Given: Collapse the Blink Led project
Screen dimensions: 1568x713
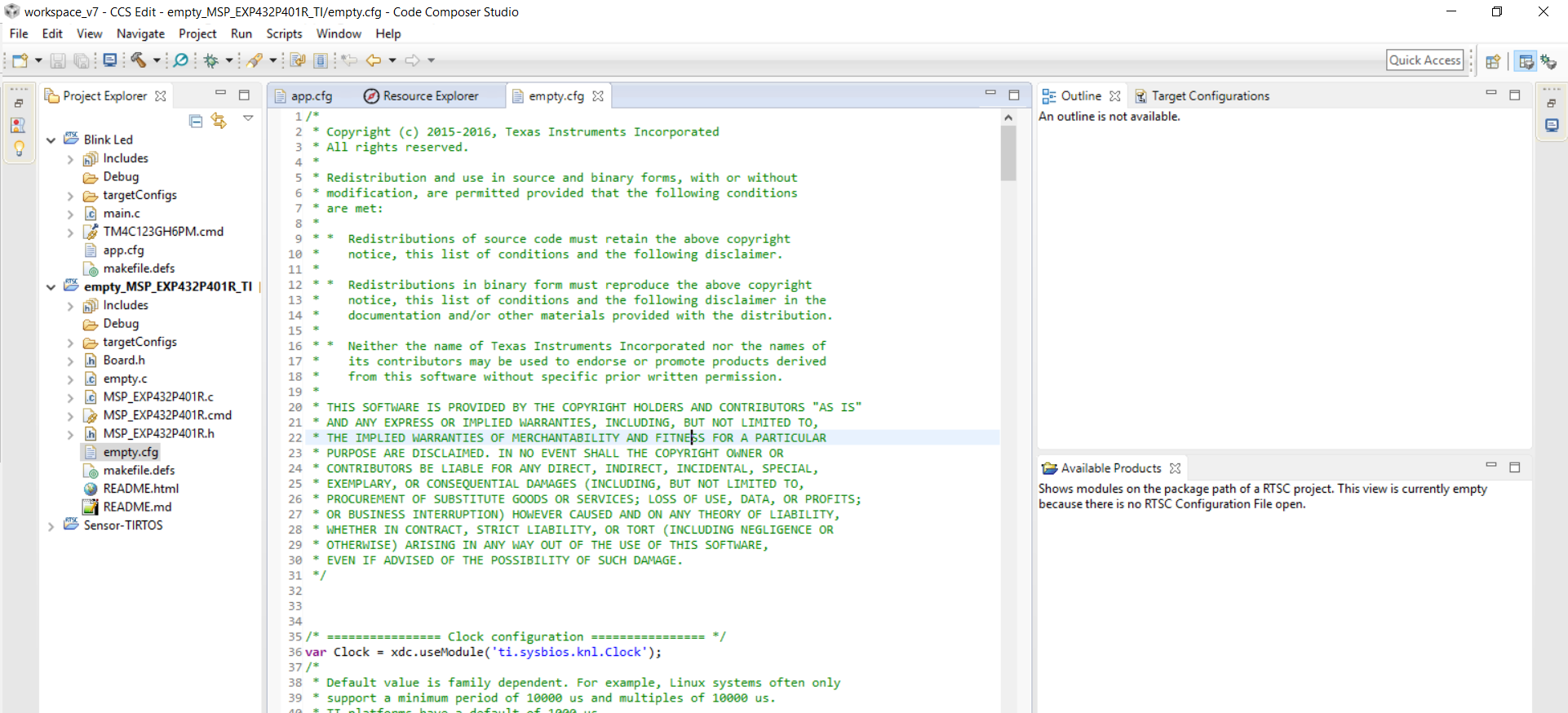Looking at the screenshot, I should (51, 140).
